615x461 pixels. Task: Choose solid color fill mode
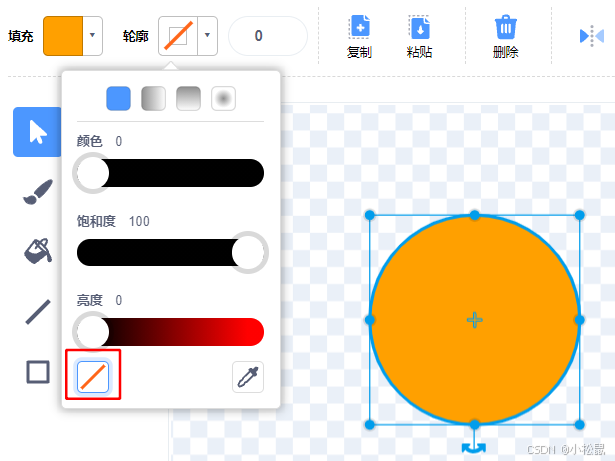(118, 98)
